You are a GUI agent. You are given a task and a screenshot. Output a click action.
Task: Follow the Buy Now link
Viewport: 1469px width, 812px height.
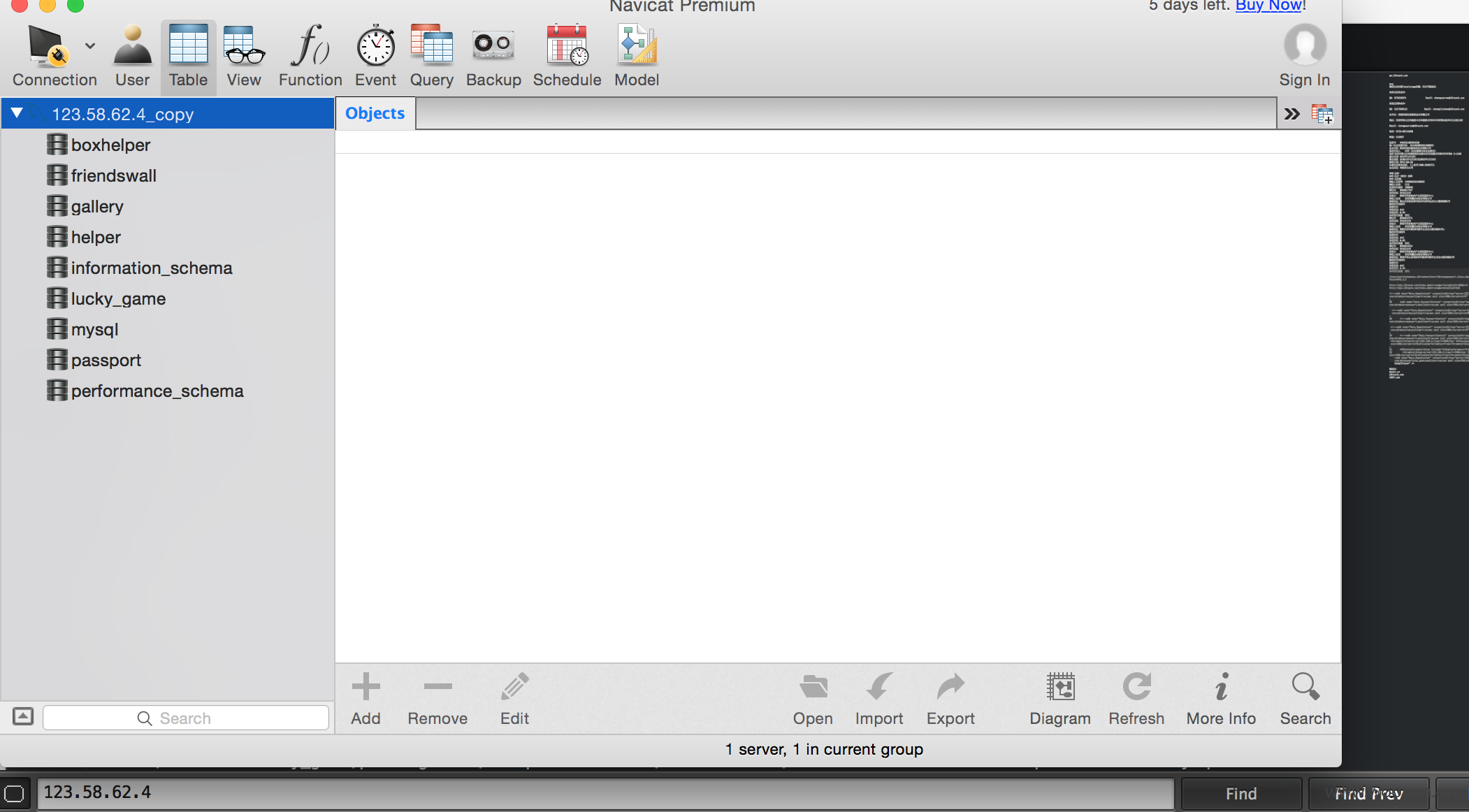coord(1268,6)
